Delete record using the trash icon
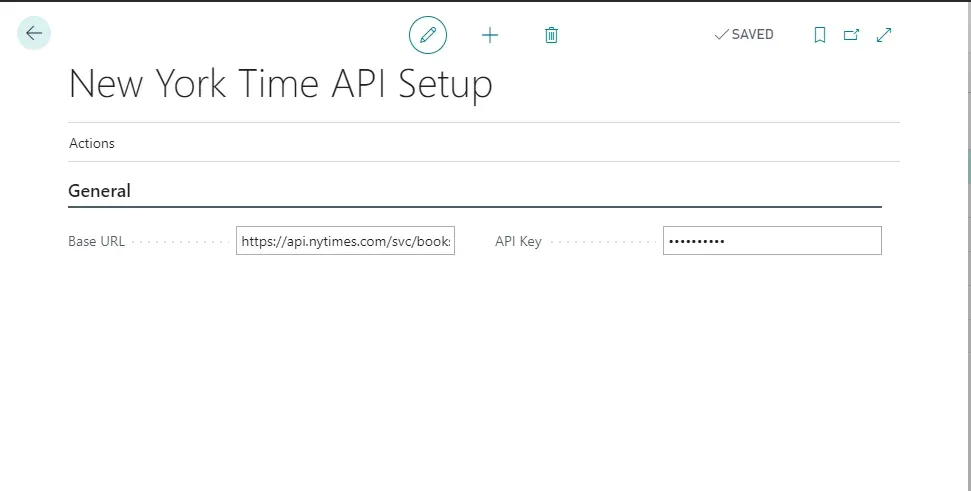 pos(551,35)
